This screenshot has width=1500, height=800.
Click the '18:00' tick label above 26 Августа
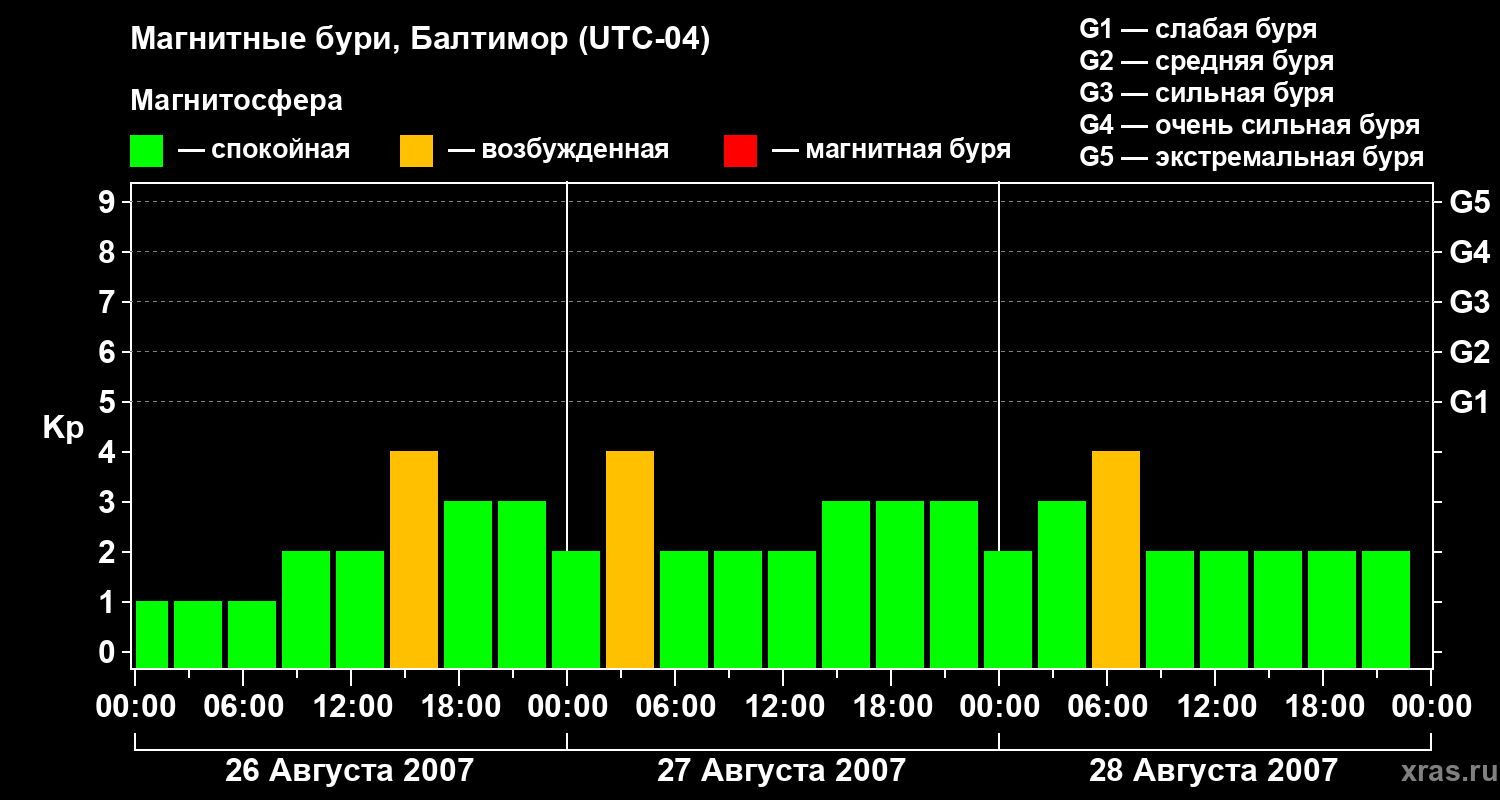[x=460, y=707]
